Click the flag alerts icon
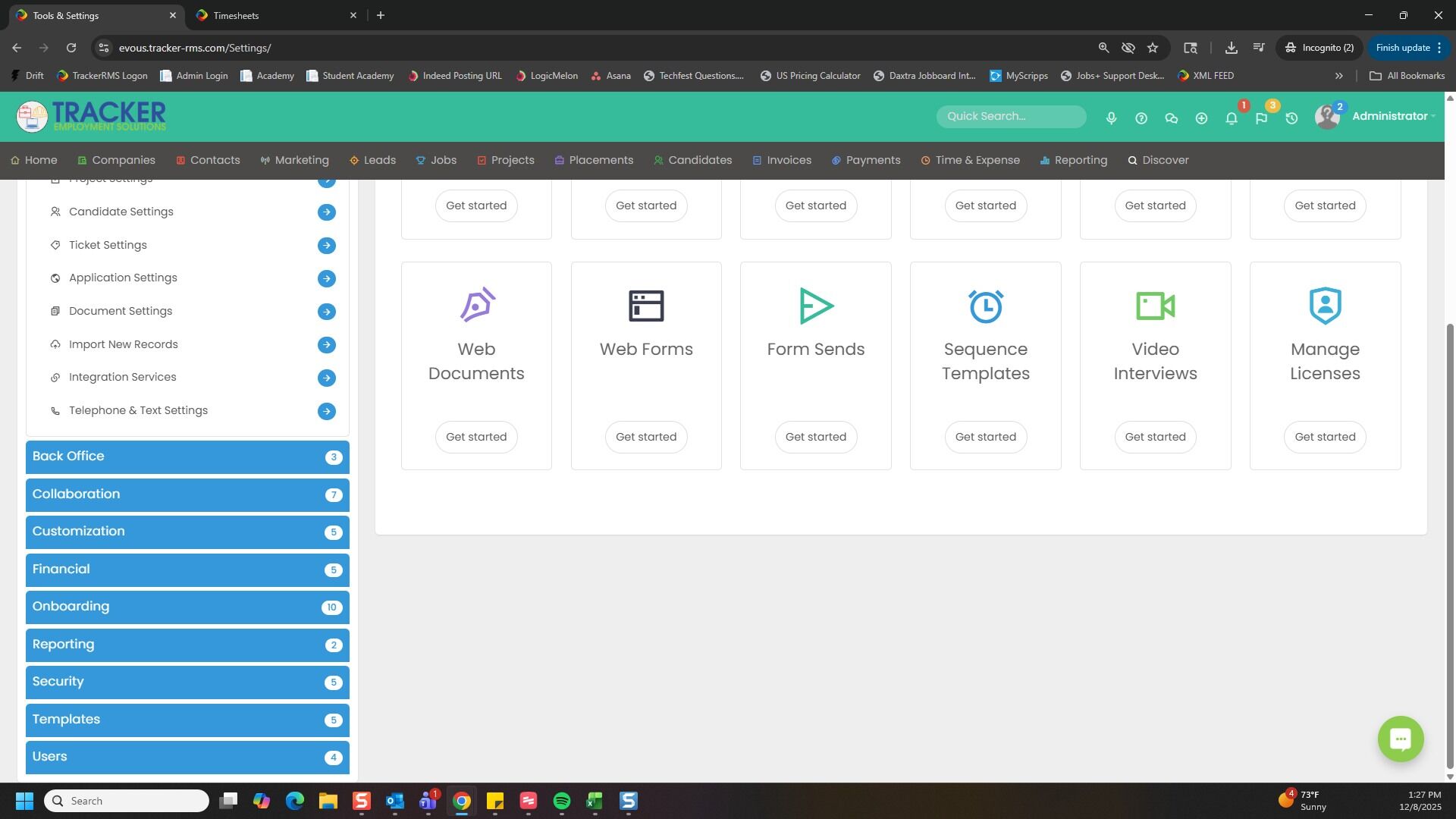Viewport: 1456px width, 819px height. click(x=1261, y=118)
